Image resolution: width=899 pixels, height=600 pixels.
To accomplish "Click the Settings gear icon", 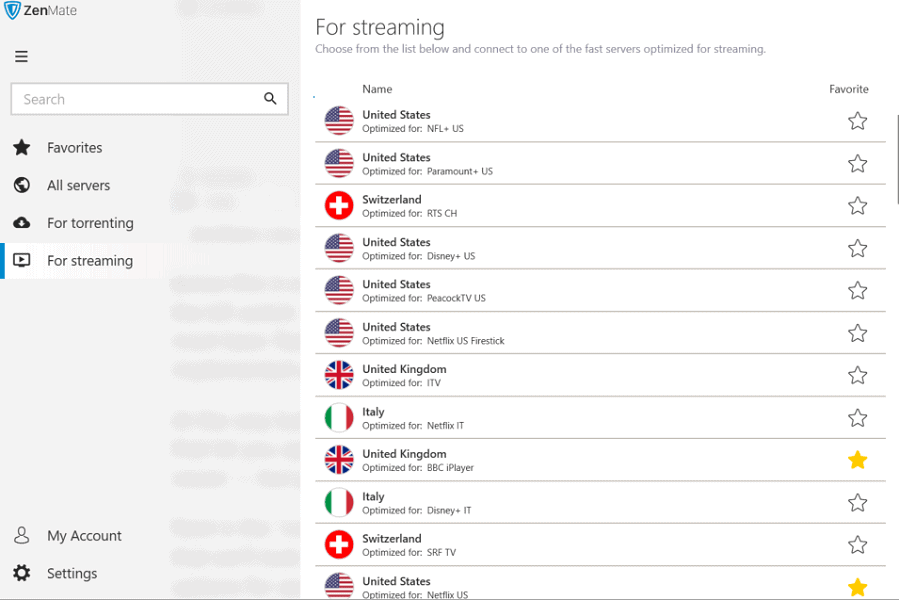I will coord(22,572).
